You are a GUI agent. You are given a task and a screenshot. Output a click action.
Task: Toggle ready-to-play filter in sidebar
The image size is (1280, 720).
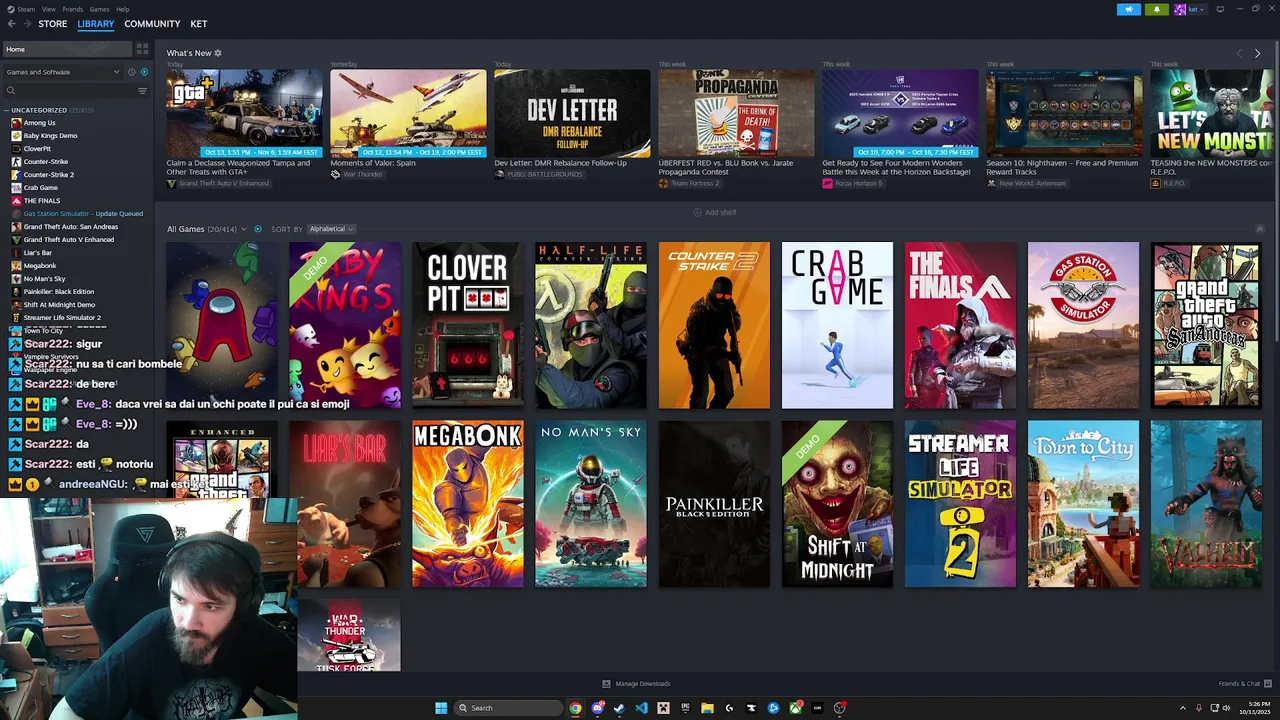[x=144, y=72]
